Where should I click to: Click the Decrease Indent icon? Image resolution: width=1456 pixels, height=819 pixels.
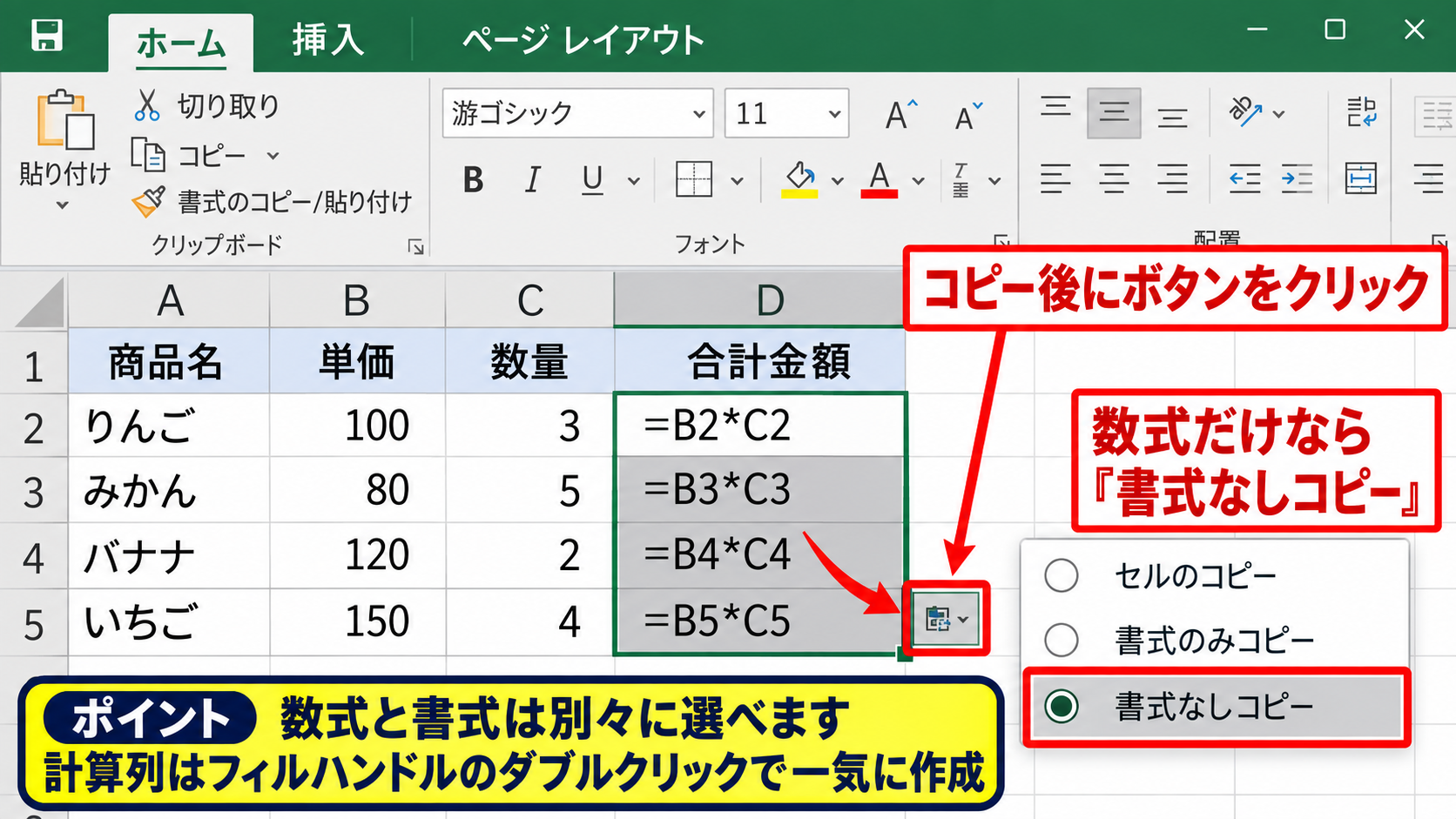[x=1244, y=179]
